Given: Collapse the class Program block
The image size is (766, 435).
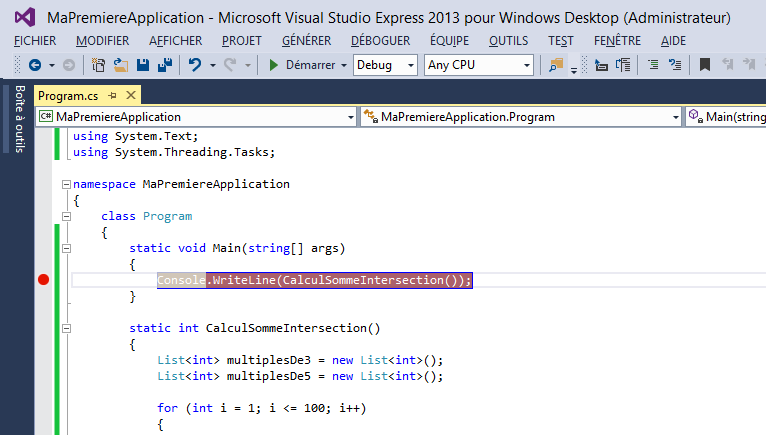Looking at the screenshot, I should pos(66,216).
